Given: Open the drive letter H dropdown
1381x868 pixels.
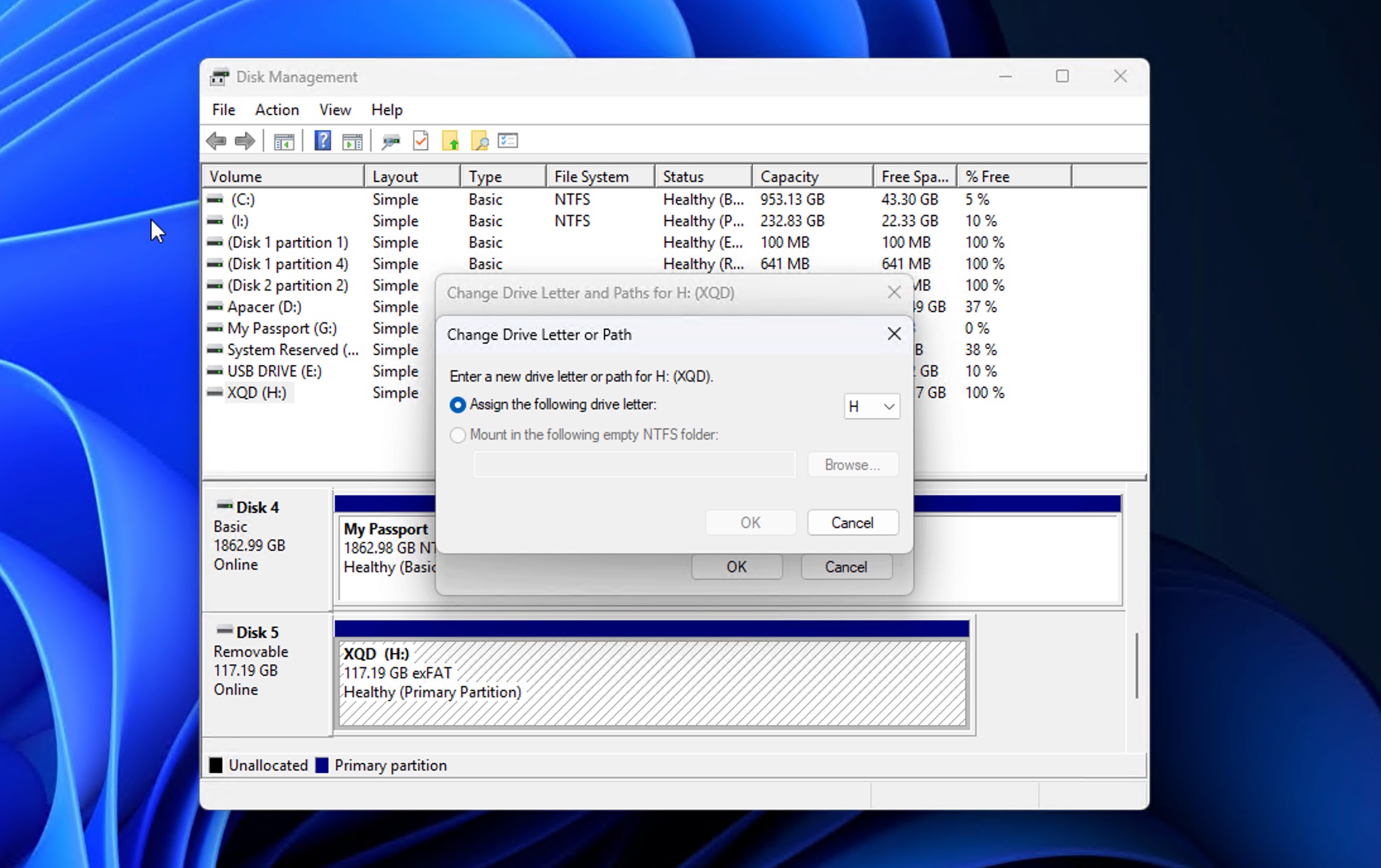Looking at the screenshot, I should 872,406.
